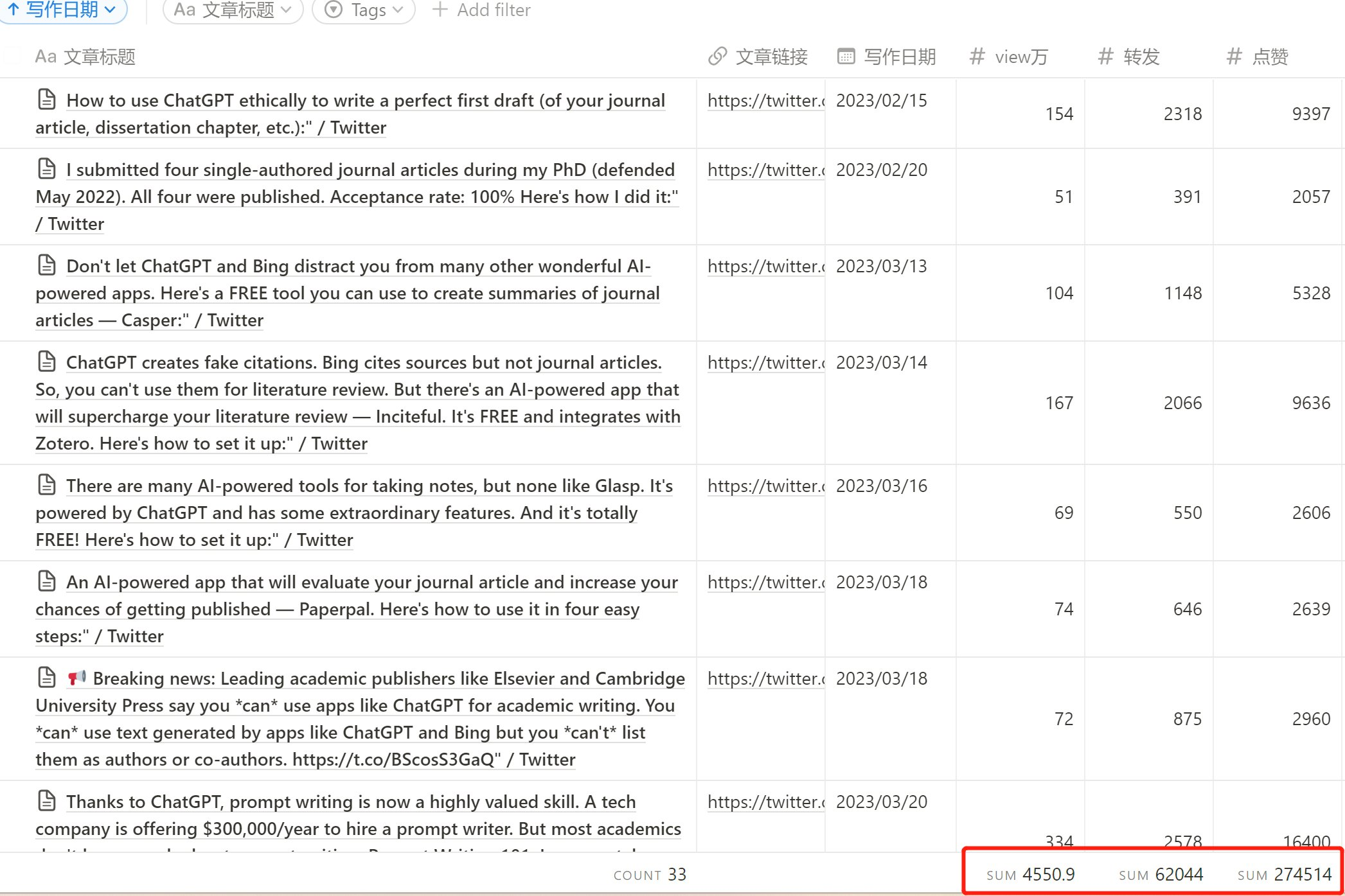
Task: Open twitter link in the 2023/02/20 row
Action: click(x=765, y=170)
